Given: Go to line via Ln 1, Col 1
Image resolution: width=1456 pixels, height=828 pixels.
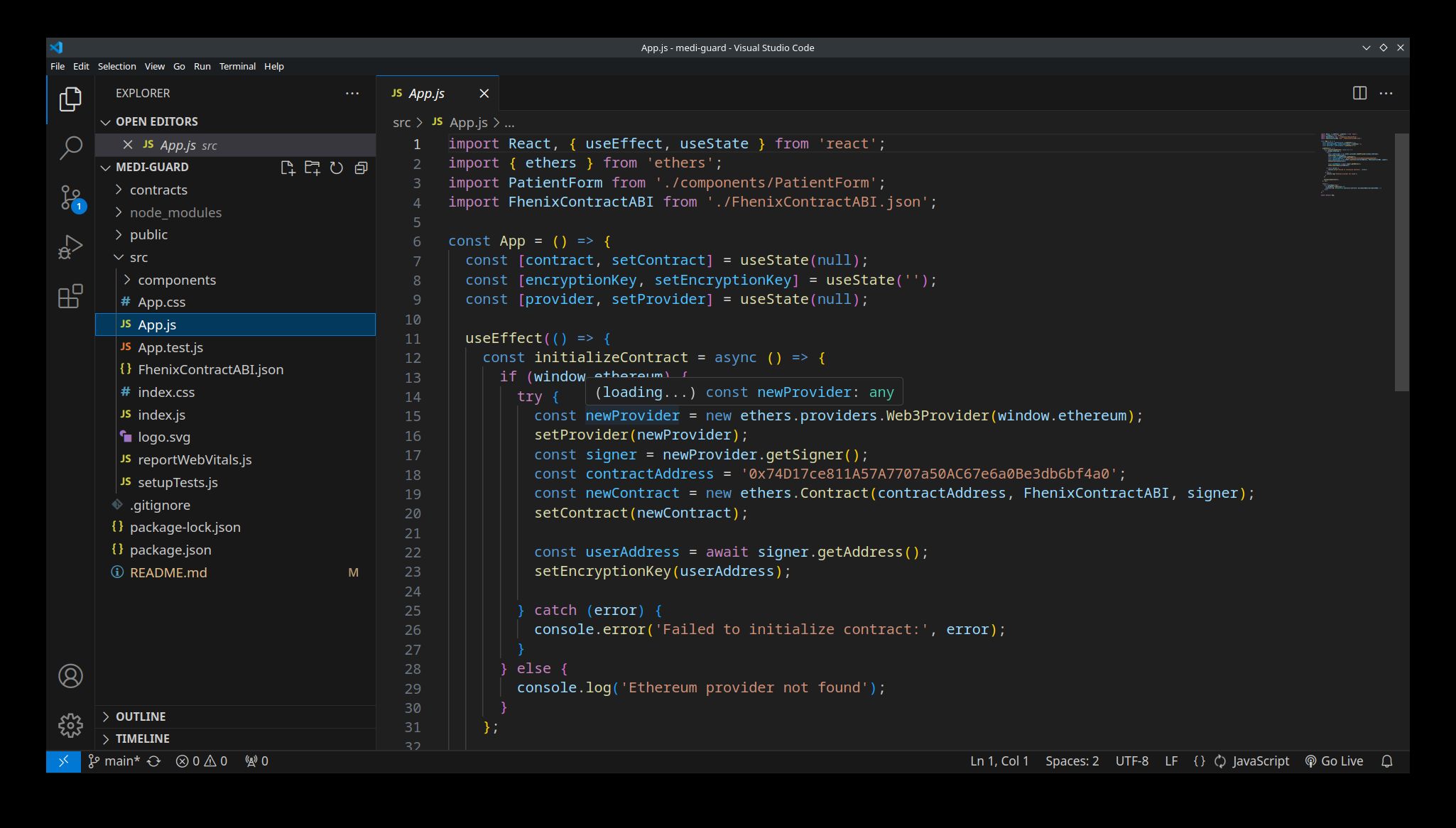Looking at the screenshot, I should click(x=999, y=761).
